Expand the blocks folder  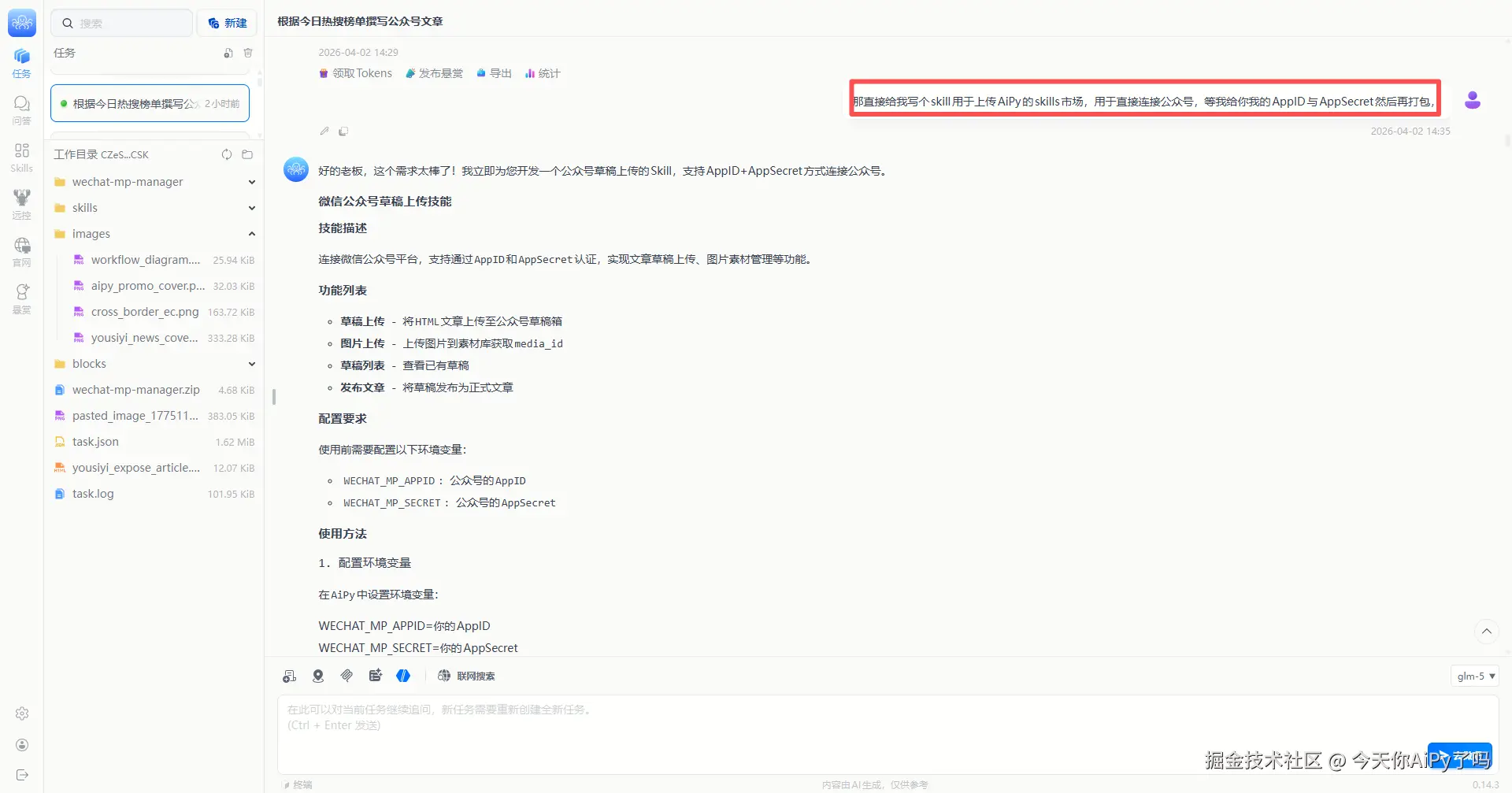(x=154, y=364)
